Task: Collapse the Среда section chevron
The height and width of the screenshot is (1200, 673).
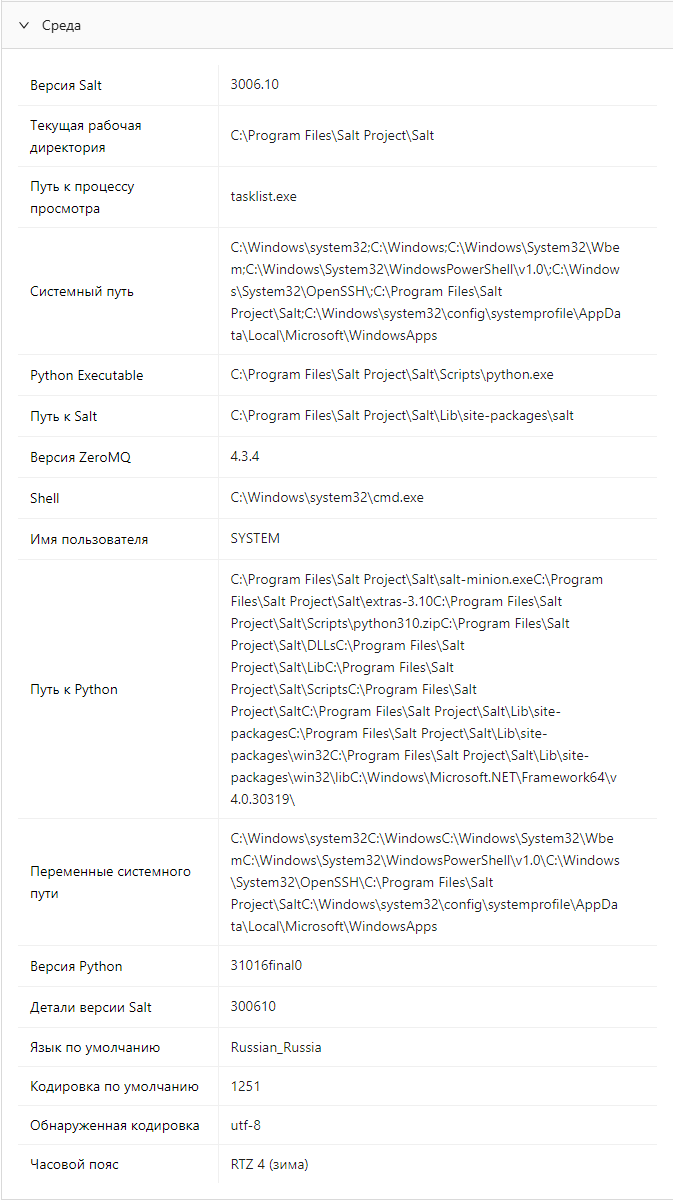Action: [24, 25]
